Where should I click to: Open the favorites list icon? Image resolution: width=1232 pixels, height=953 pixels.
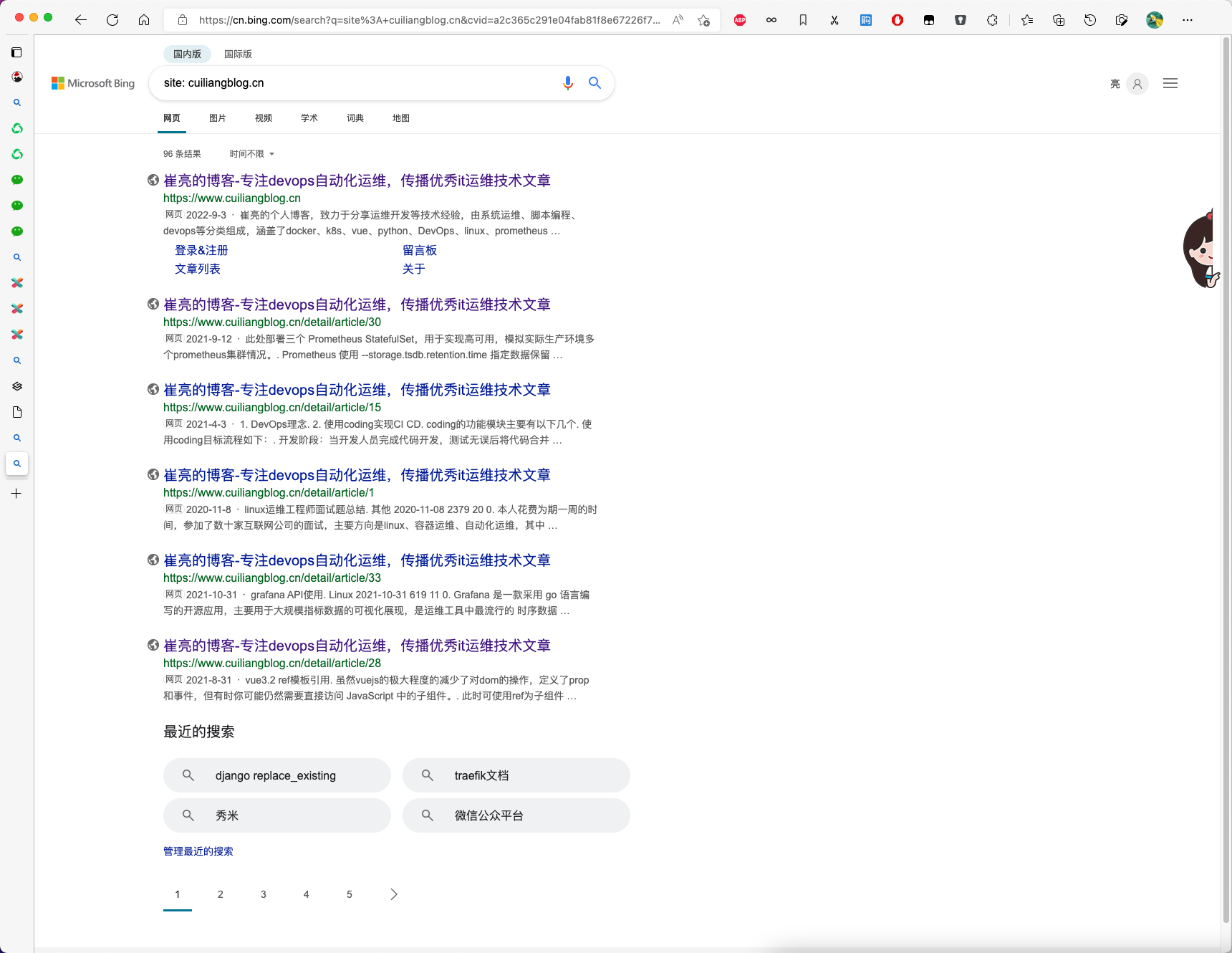pos(1027,20)
